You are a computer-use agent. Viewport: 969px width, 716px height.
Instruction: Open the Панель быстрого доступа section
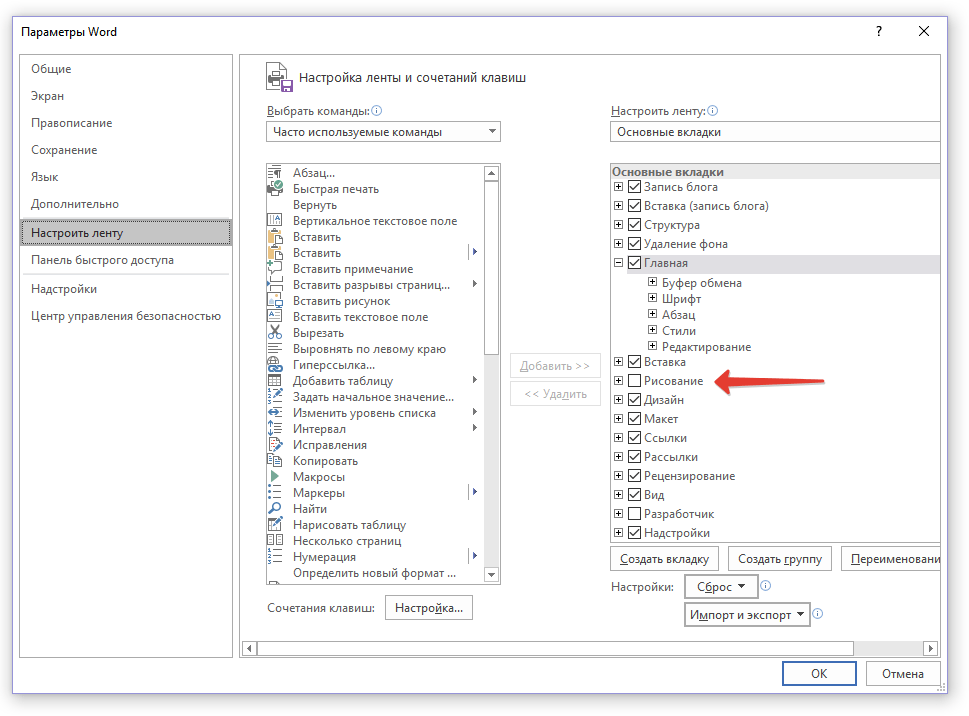[x=102, y=260]
